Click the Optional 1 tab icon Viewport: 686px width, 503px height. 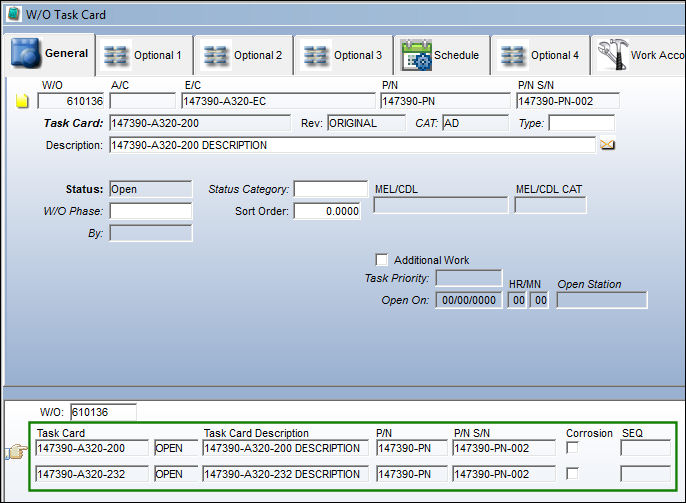point(116,56)
